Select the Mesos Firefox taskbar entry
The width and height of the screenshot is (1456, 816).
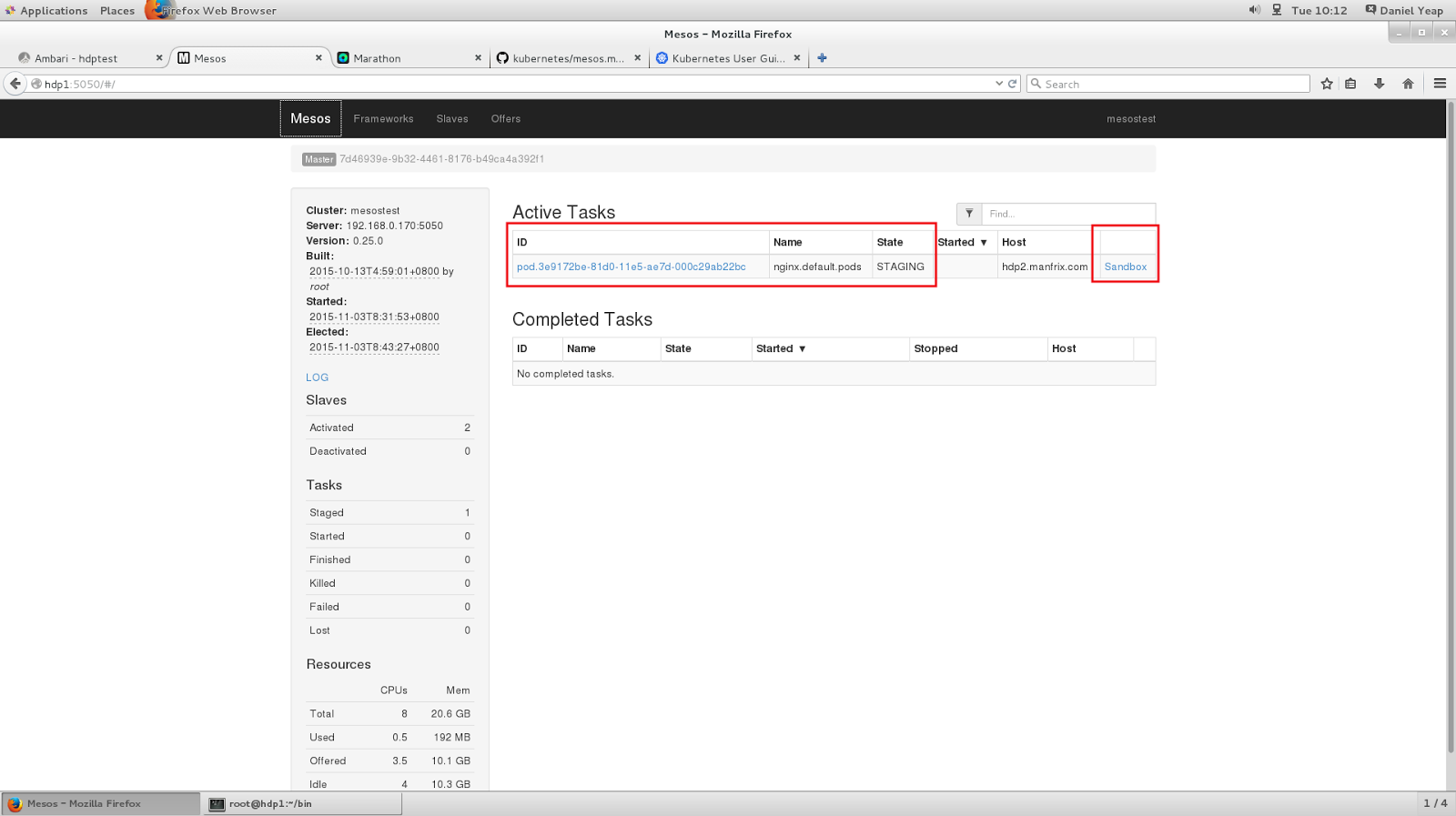coord(100,803)
